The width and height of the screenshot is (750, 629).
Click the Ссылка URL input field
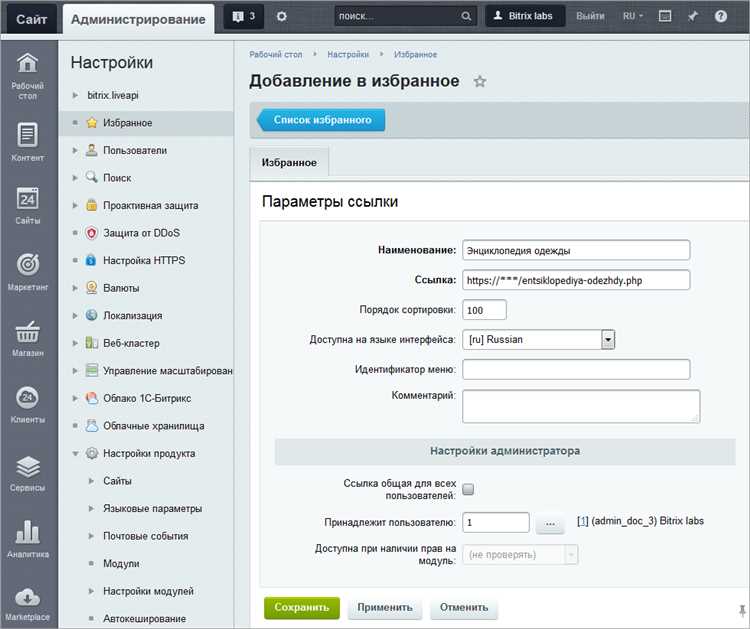[x=576, y=280]
